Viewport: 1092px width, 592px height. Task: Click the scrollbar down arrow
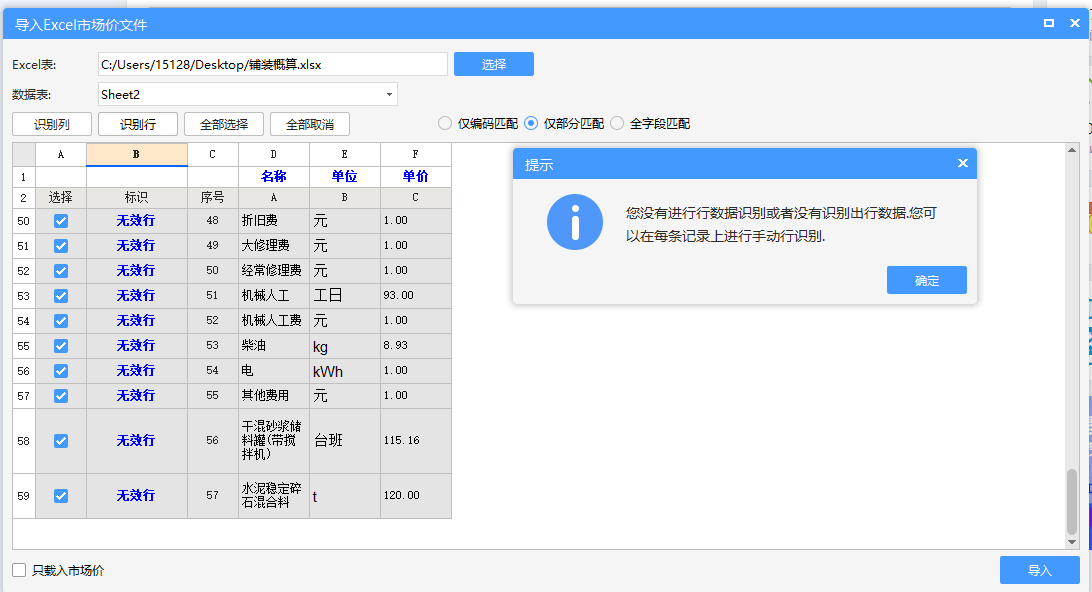(1072, 542)
